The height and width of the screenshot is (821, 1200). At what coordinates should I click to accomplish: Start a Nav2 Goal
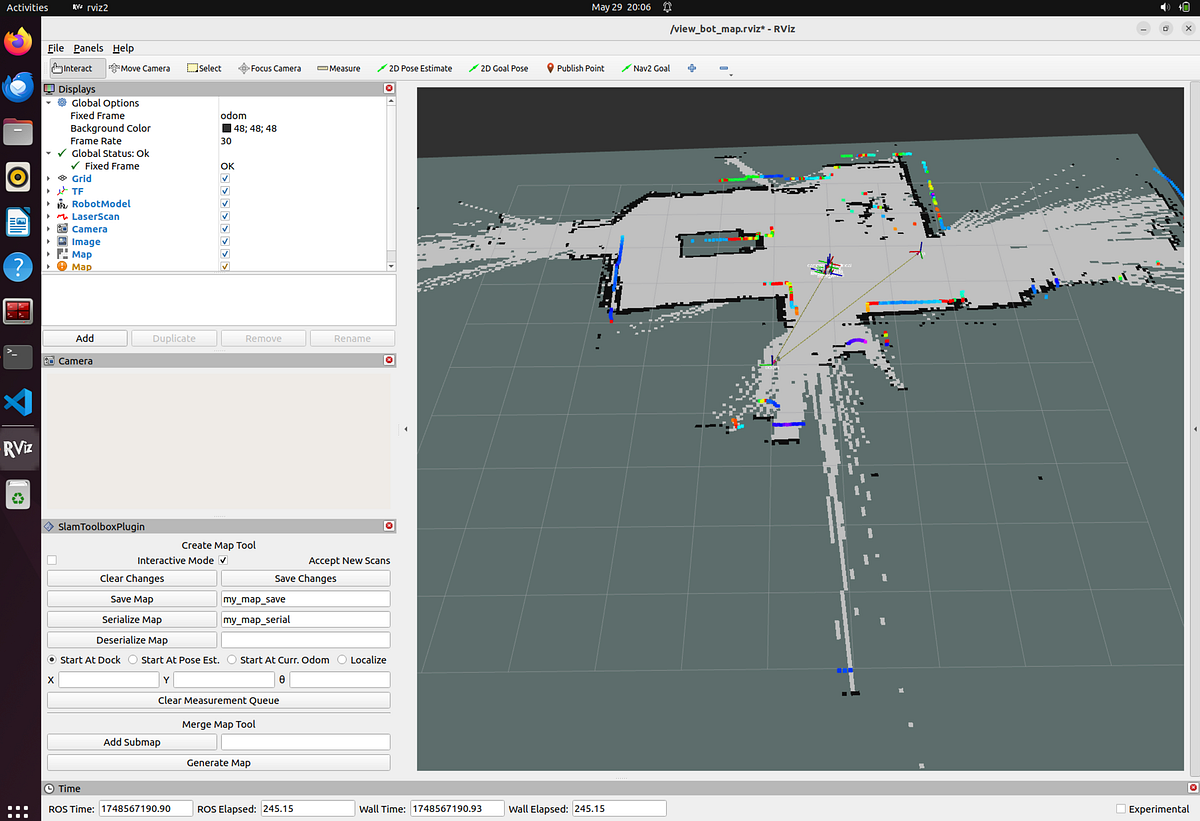(645, 68)
